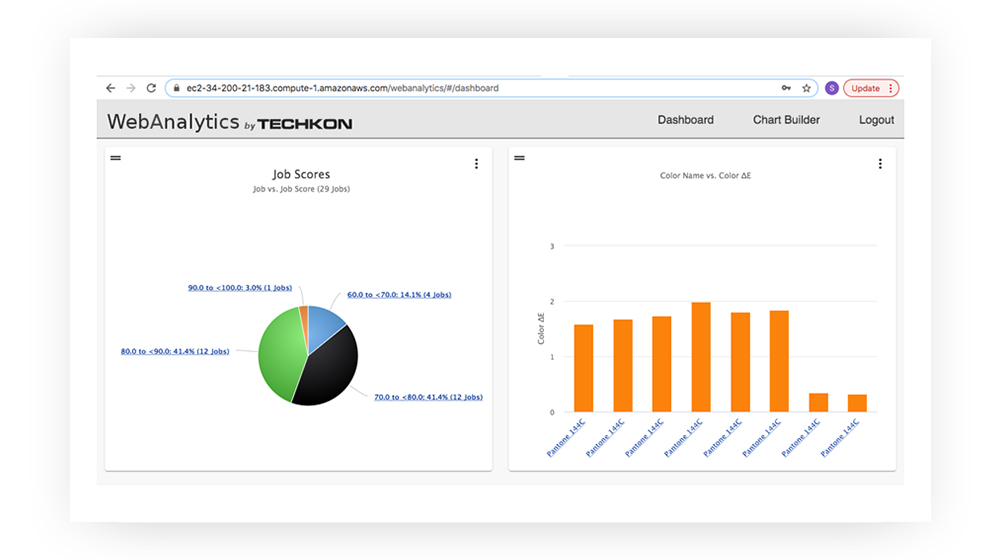Click the browser back arrow
The width and height of the screenshot is (1000, 560).
pyautogui.click(x=111, y=88)
